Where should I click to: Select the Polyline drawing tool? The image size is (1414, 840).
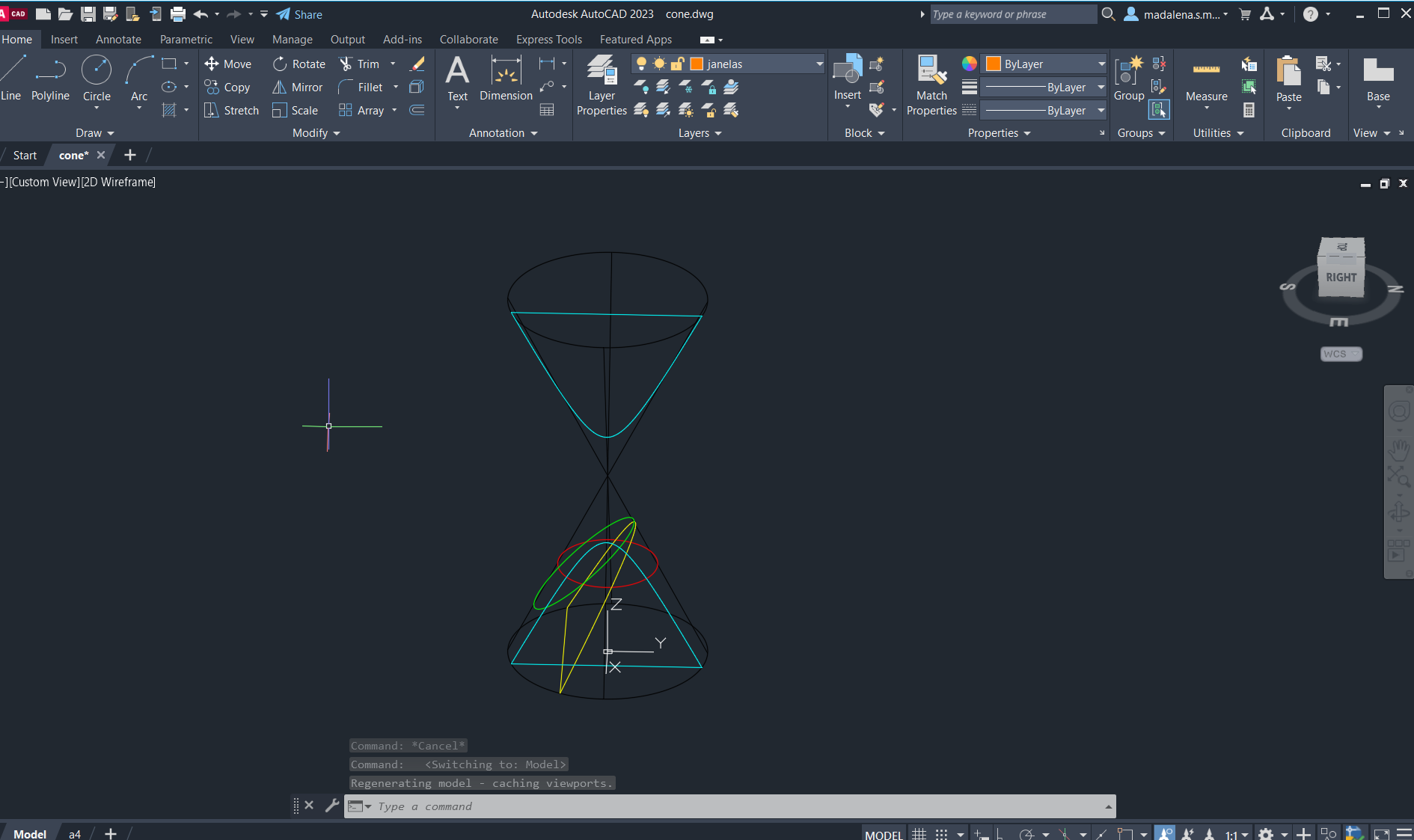tap(50, 79)
